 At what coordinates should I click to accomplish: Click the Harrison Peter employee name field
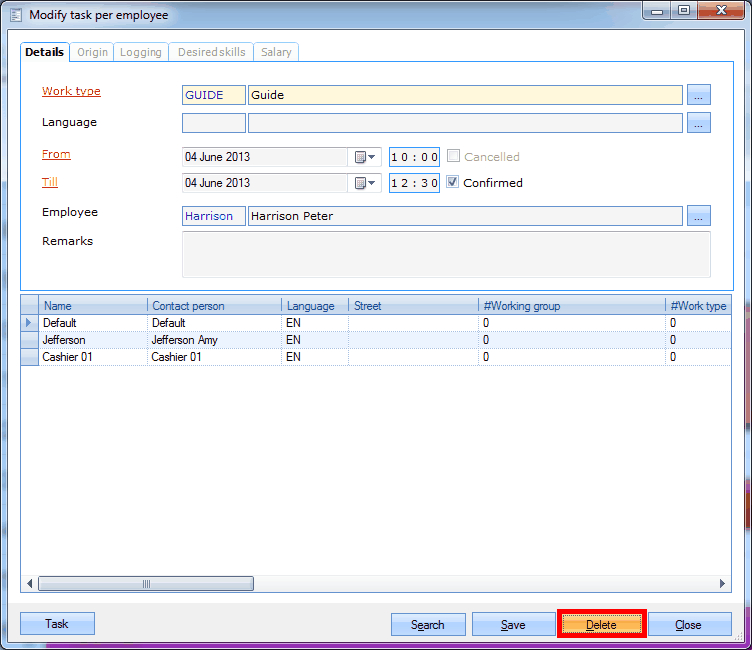tap(465, 216)
